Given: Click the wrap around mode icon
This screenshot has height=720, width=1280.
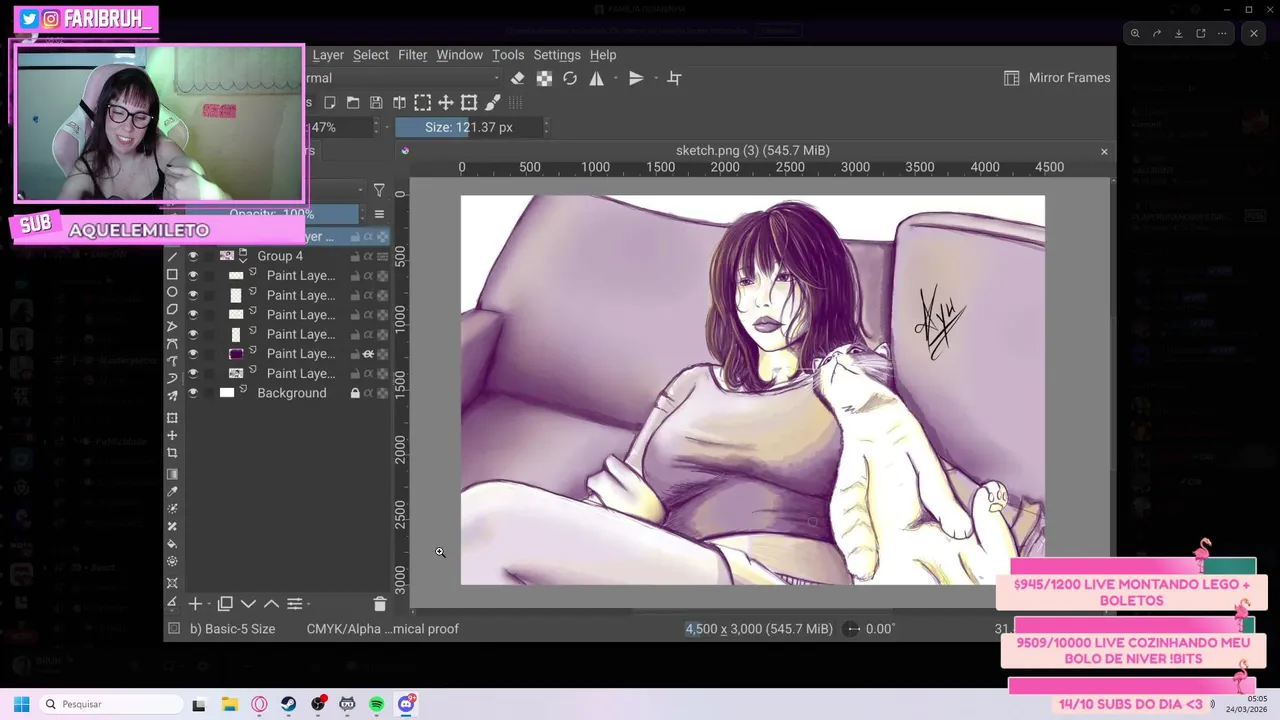Looking at the screenshot, I should click(674, 78).
